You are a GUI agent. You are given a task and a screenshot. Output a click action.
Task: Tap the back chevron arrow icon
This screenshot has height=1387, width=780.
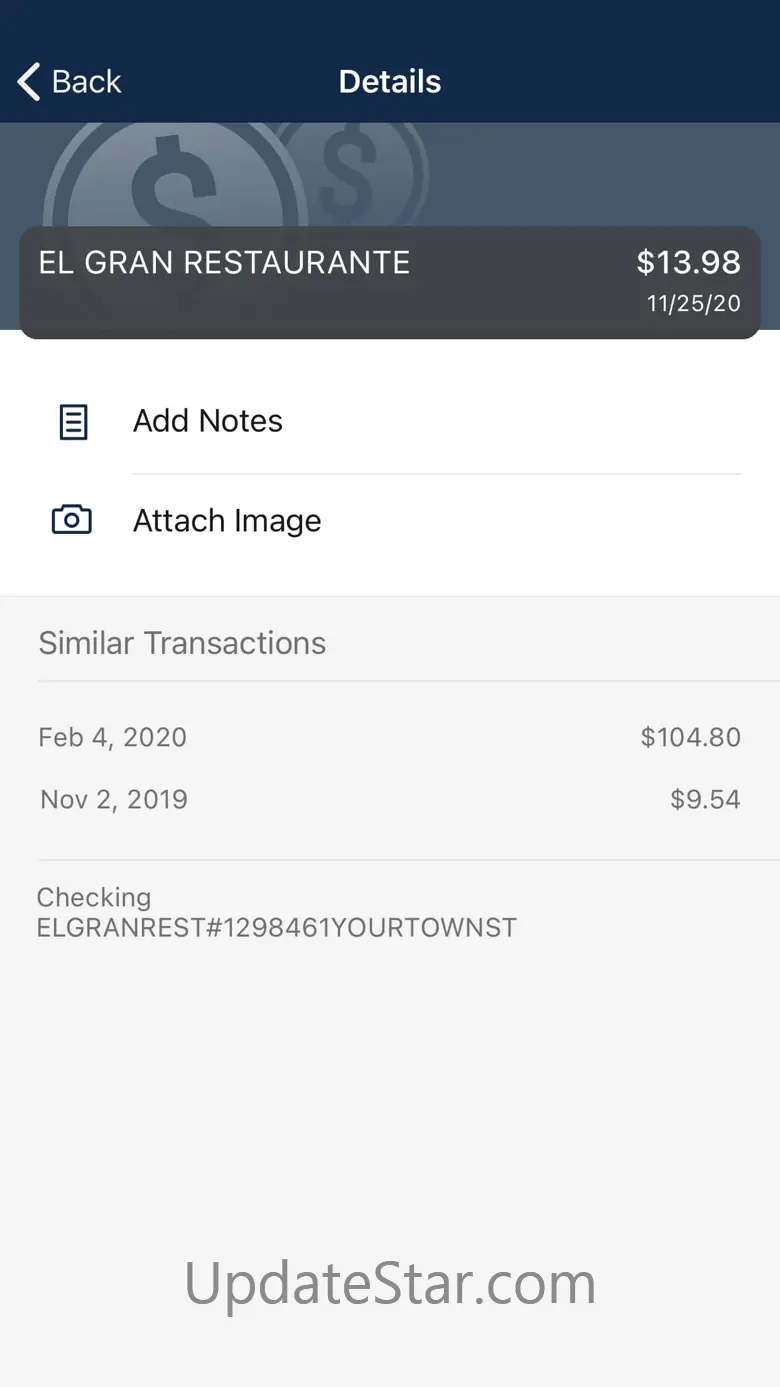pos(29,82)
